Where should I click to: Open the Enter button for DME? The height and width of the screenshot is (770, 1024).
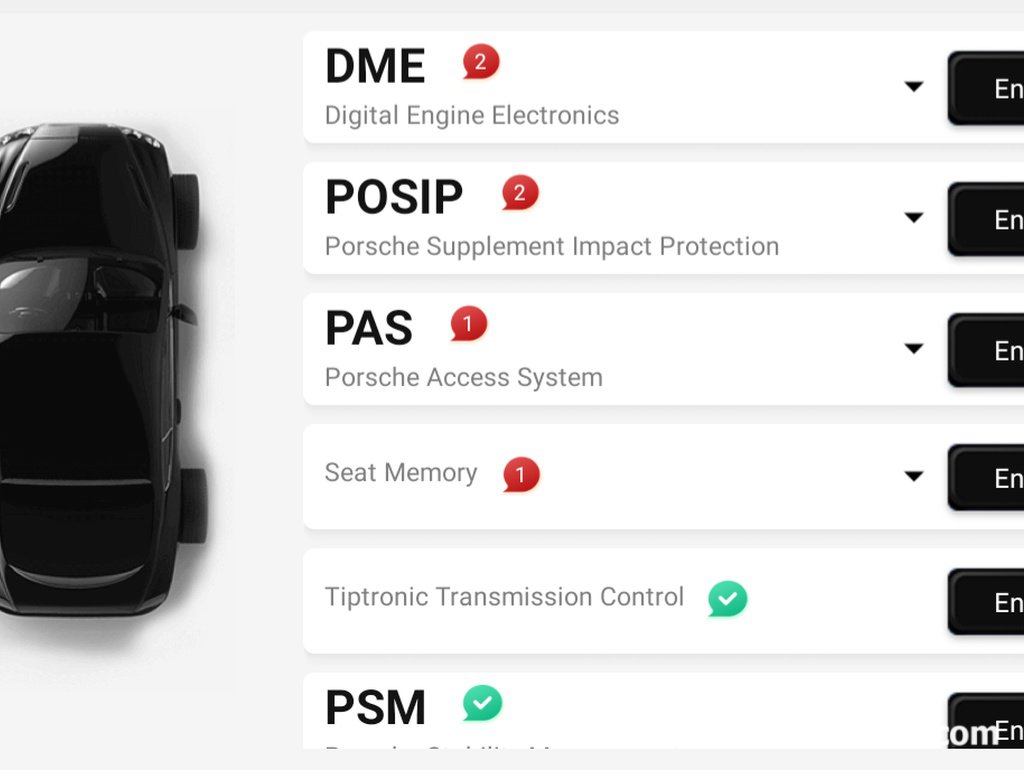coord(985,88)
